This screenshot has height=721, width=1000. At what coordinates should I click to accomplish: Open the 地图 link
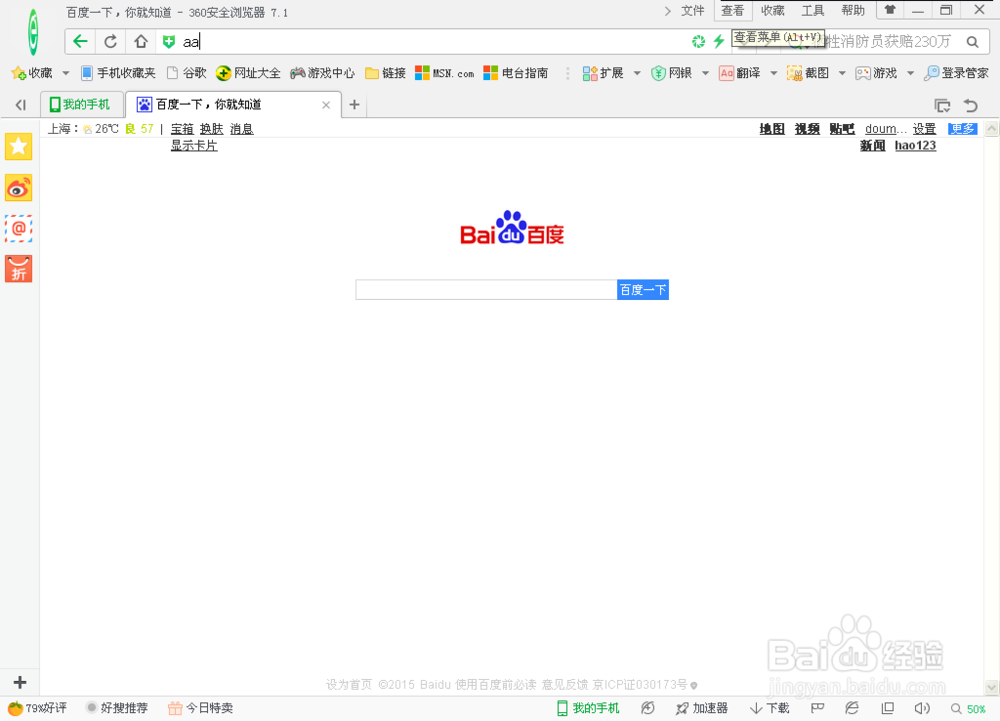[772, 129]
